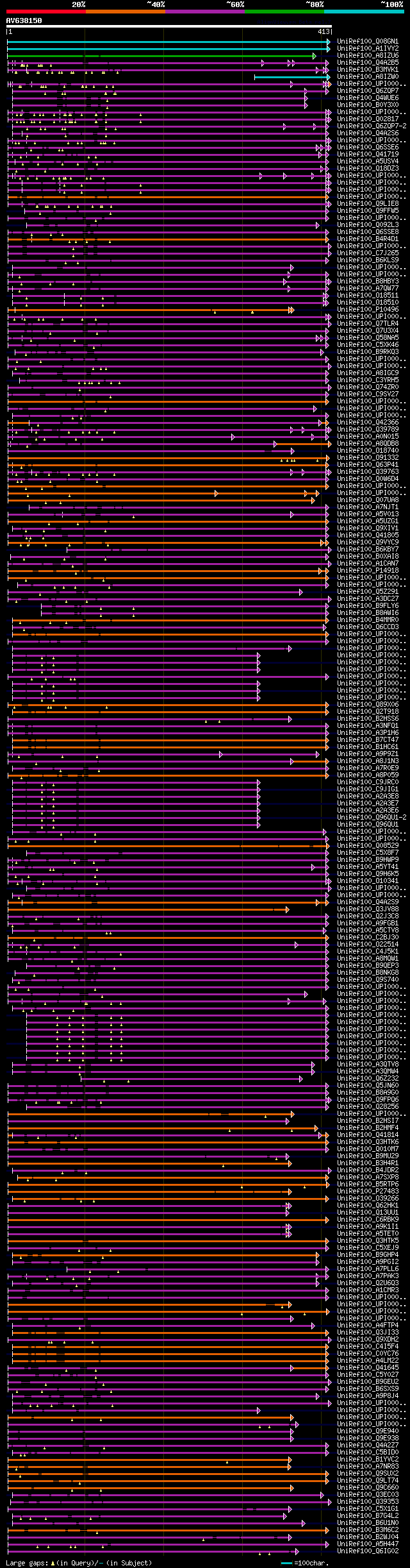
Task: Select the UniRef100_A8IGC9 label
Action: 368,373
